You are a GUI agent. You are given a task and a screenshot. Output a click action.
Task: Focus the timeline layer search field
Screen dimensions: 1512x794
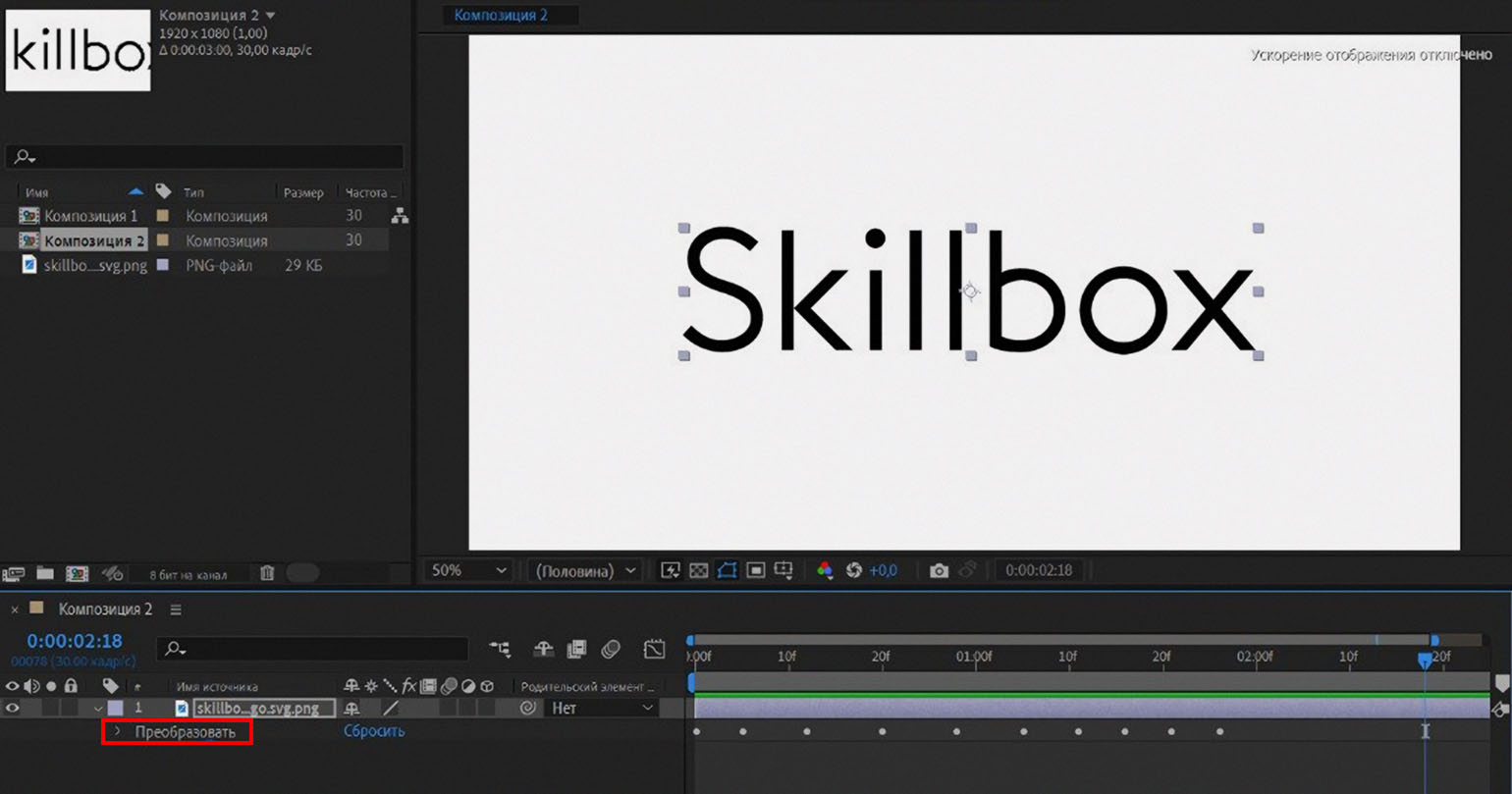tap(312, 649)
